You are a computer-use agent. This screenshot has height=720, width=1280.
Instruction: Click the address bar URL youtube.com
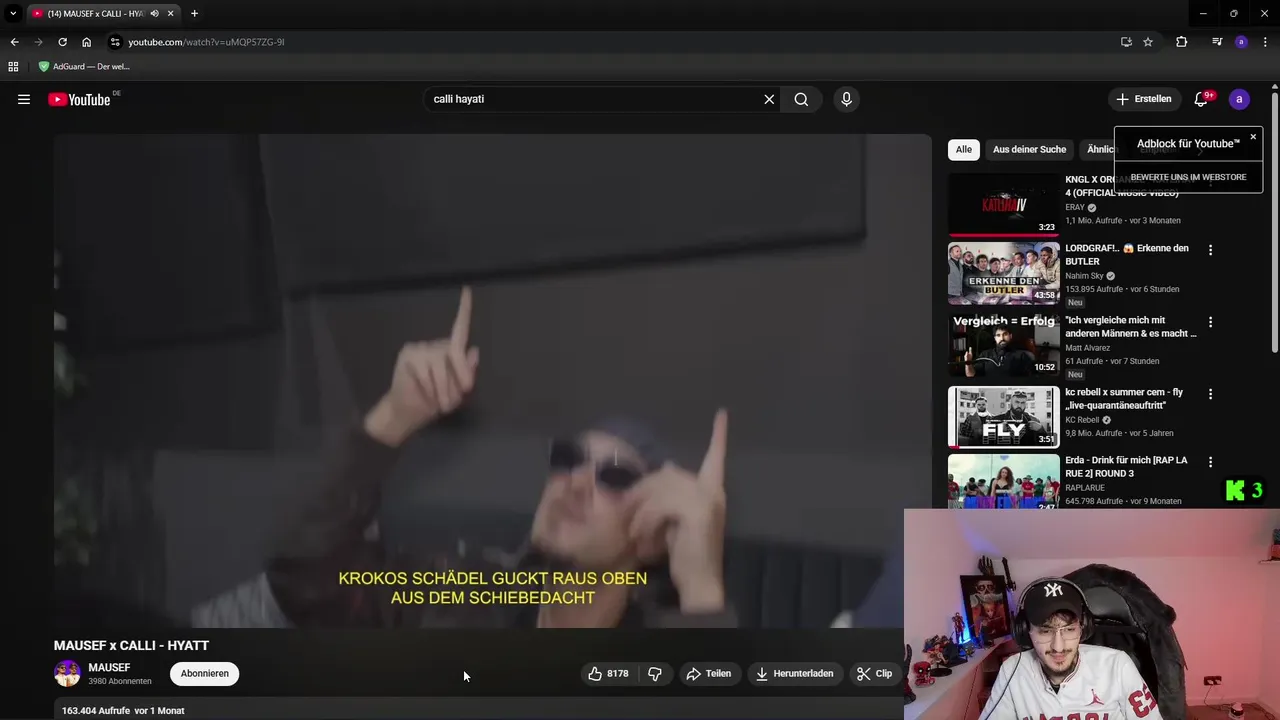tap(206, 42)
